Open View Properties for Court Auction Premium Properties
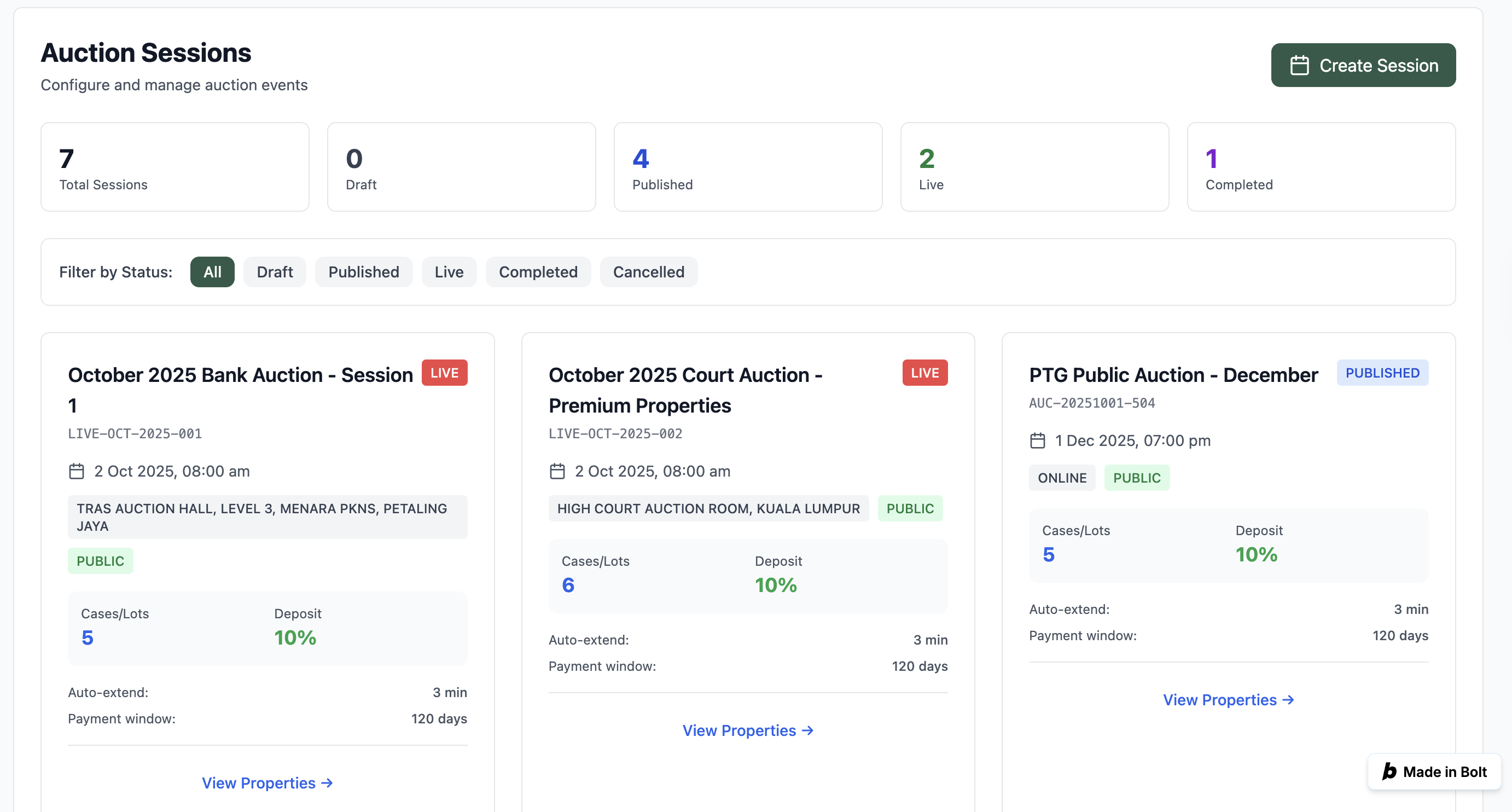The image size is (1512, 812). click(748, 730)
